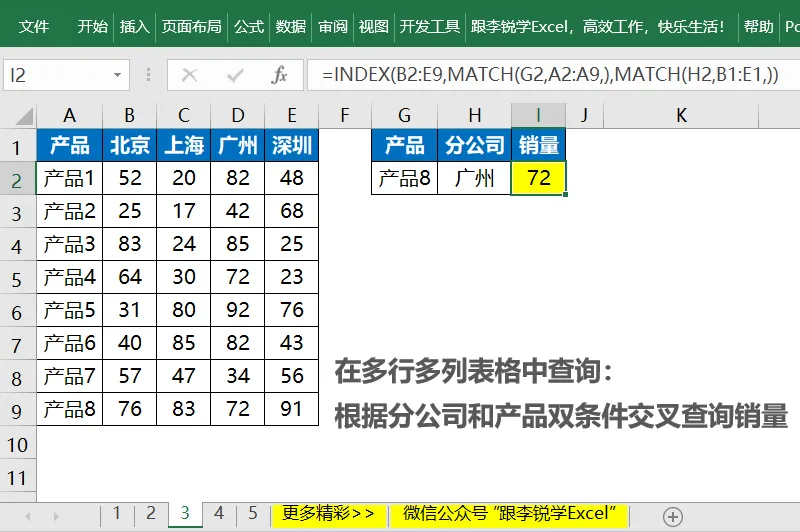Switch to sheet tab 1

(x=117, y=513)
